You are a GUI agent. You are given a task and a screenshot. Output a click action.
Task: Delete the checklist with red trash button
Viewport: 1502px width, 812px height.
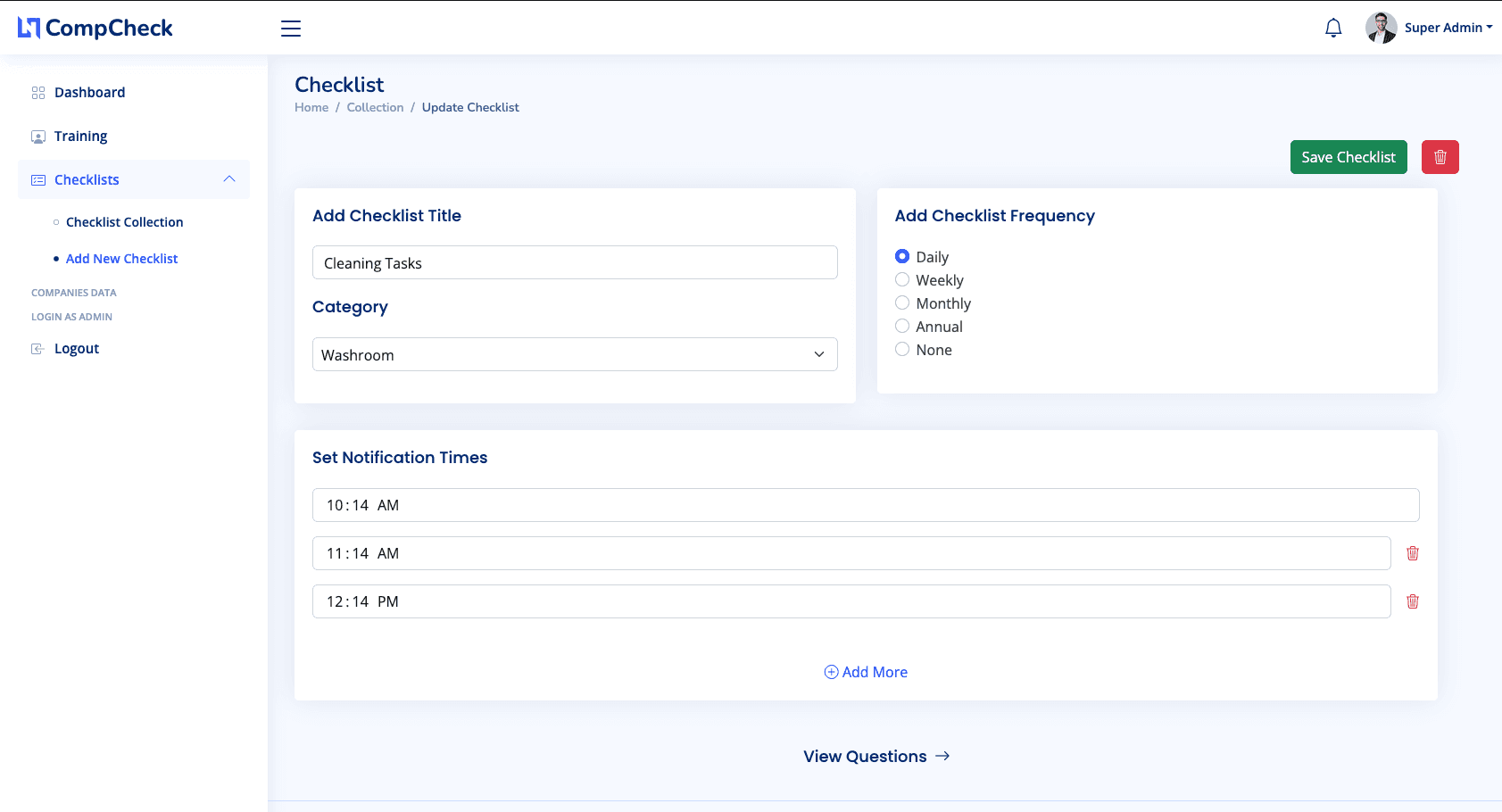coord(1440,157)
